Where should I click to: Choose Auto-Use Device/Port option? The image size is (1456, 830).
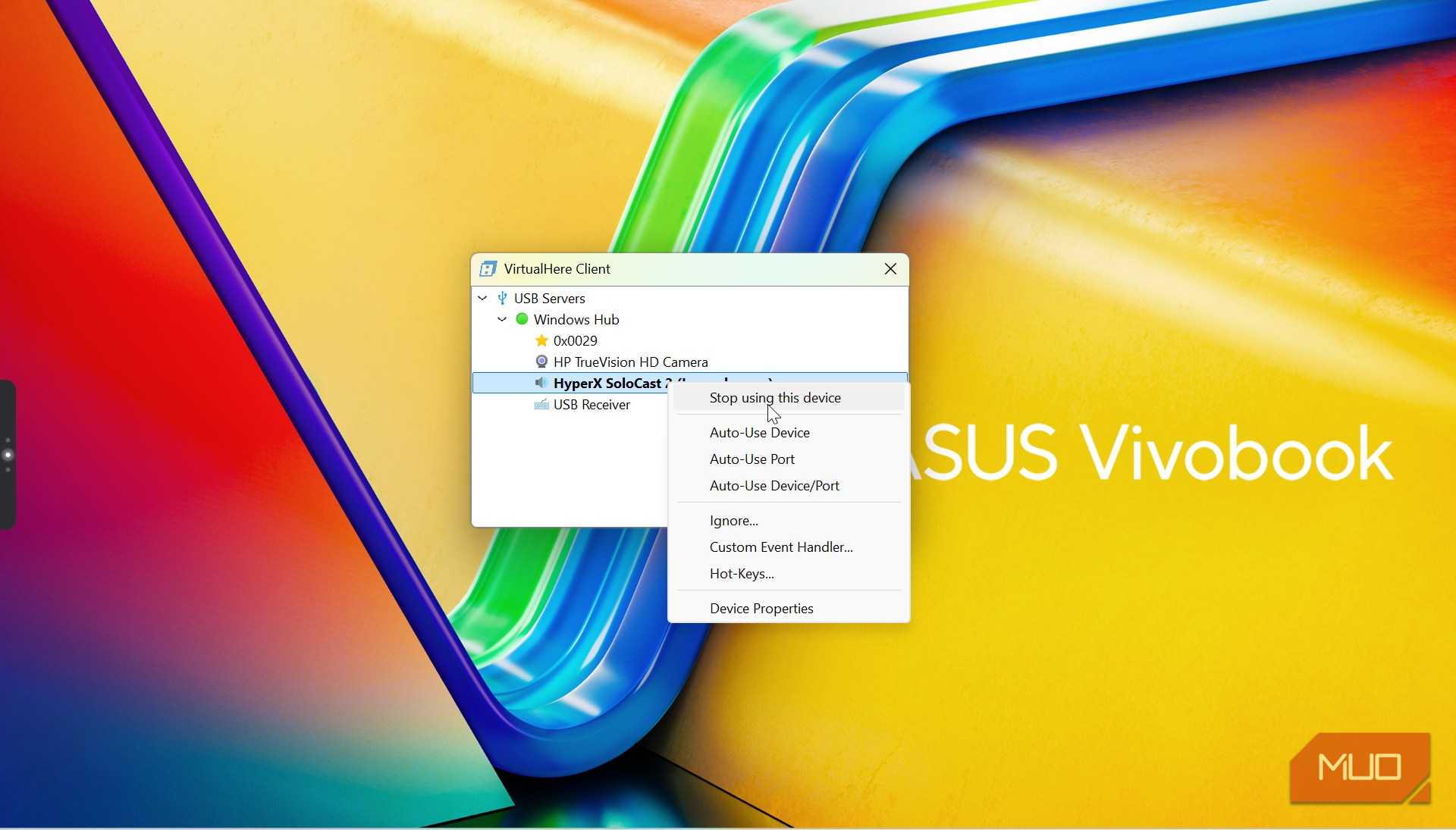[789, 486]
